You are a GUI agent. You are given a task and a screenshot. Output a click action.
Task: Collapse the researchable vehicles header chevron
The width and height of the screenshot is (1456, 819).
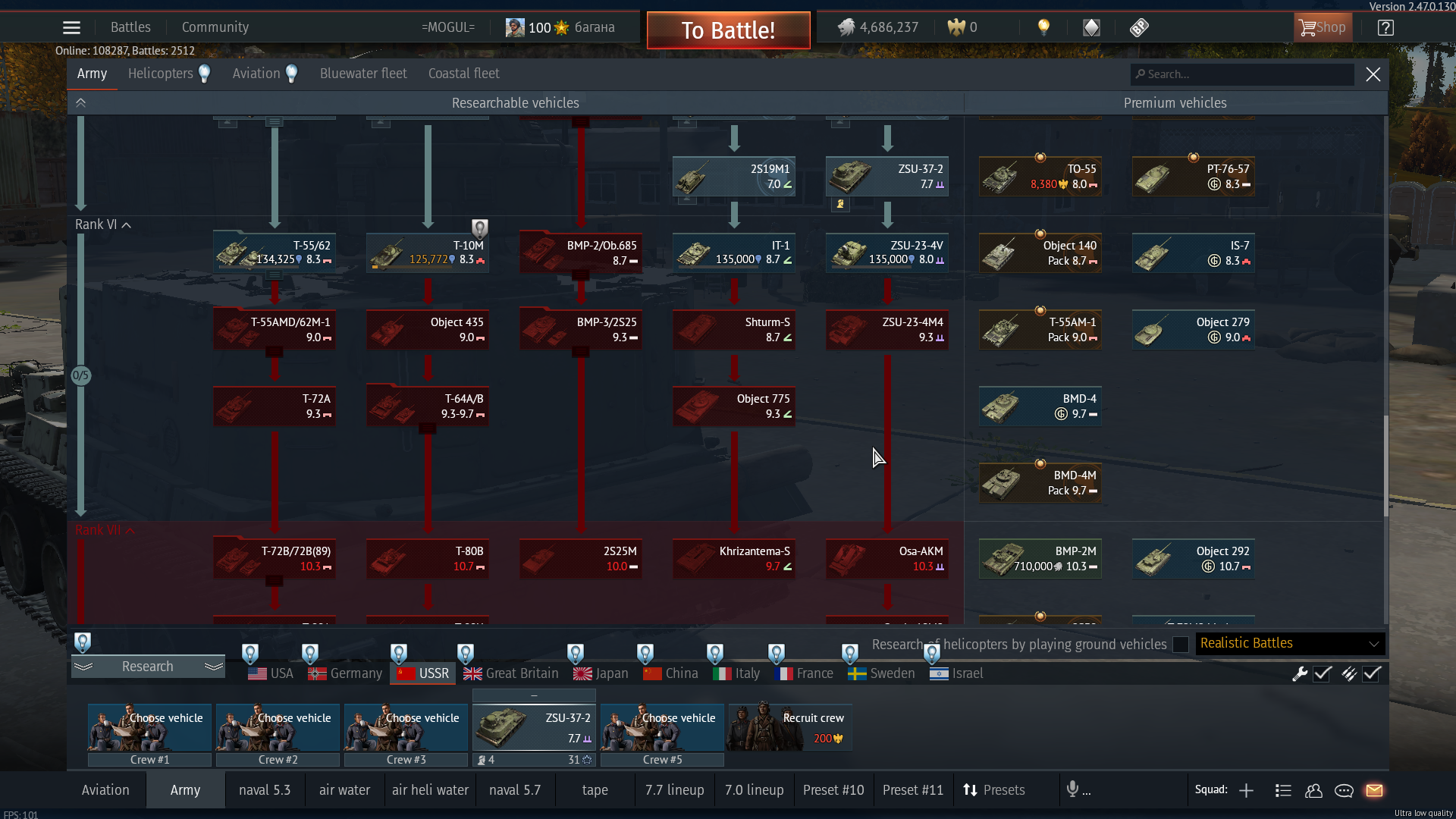[80, 103]
